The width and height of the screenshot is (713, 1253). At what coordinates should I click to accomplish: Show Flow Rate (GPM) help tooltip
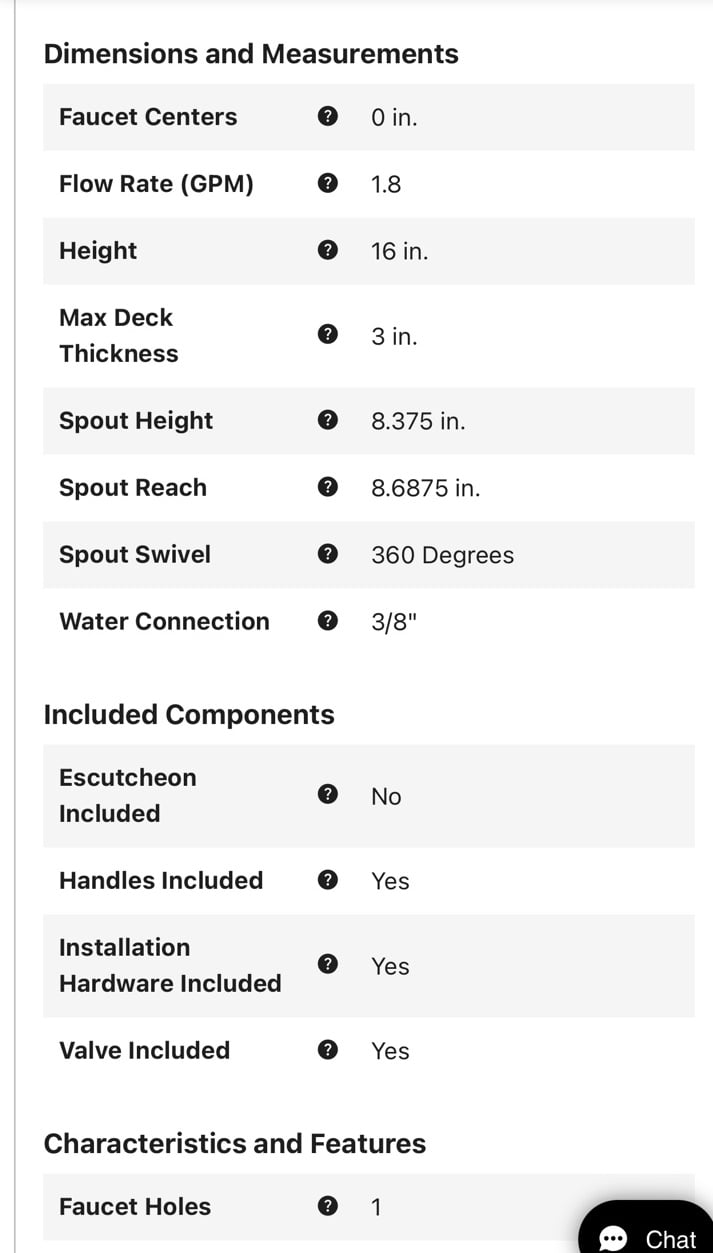pyautogui.click(x=327, y=184)
